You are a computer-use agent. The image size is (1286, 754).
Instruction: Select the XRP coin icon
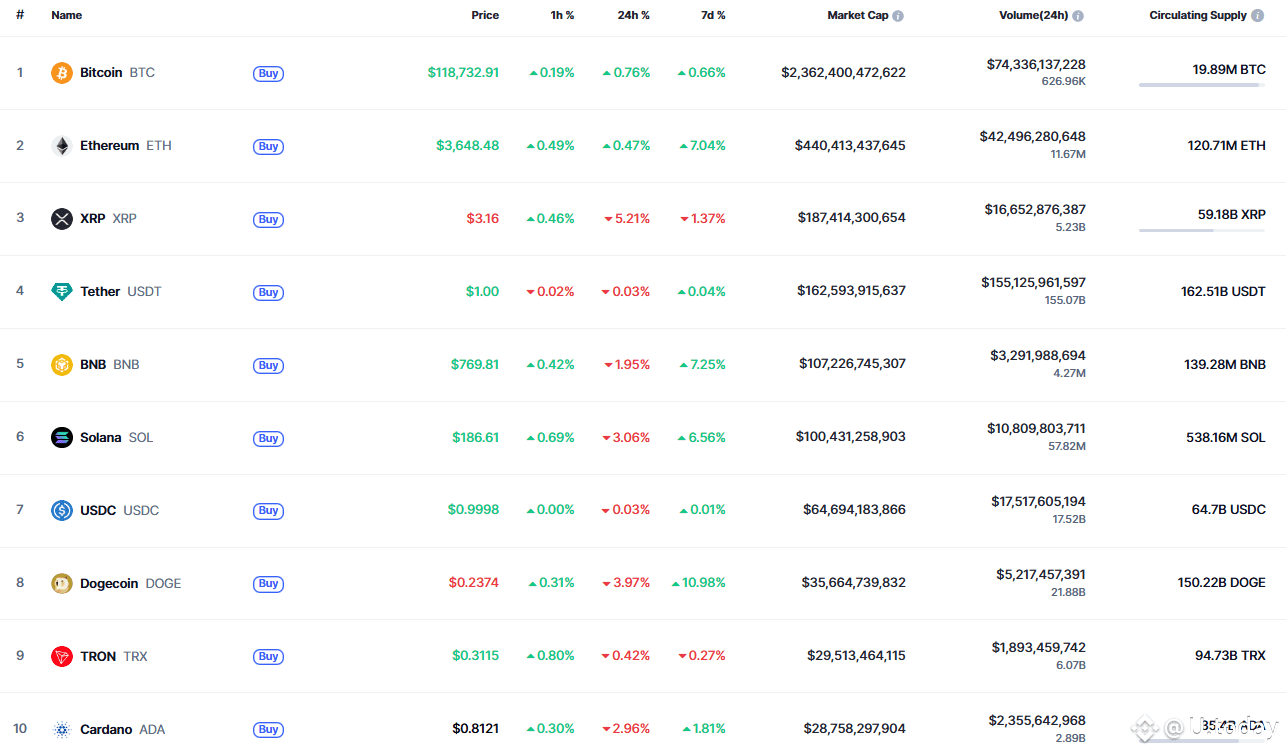[60, 218]
